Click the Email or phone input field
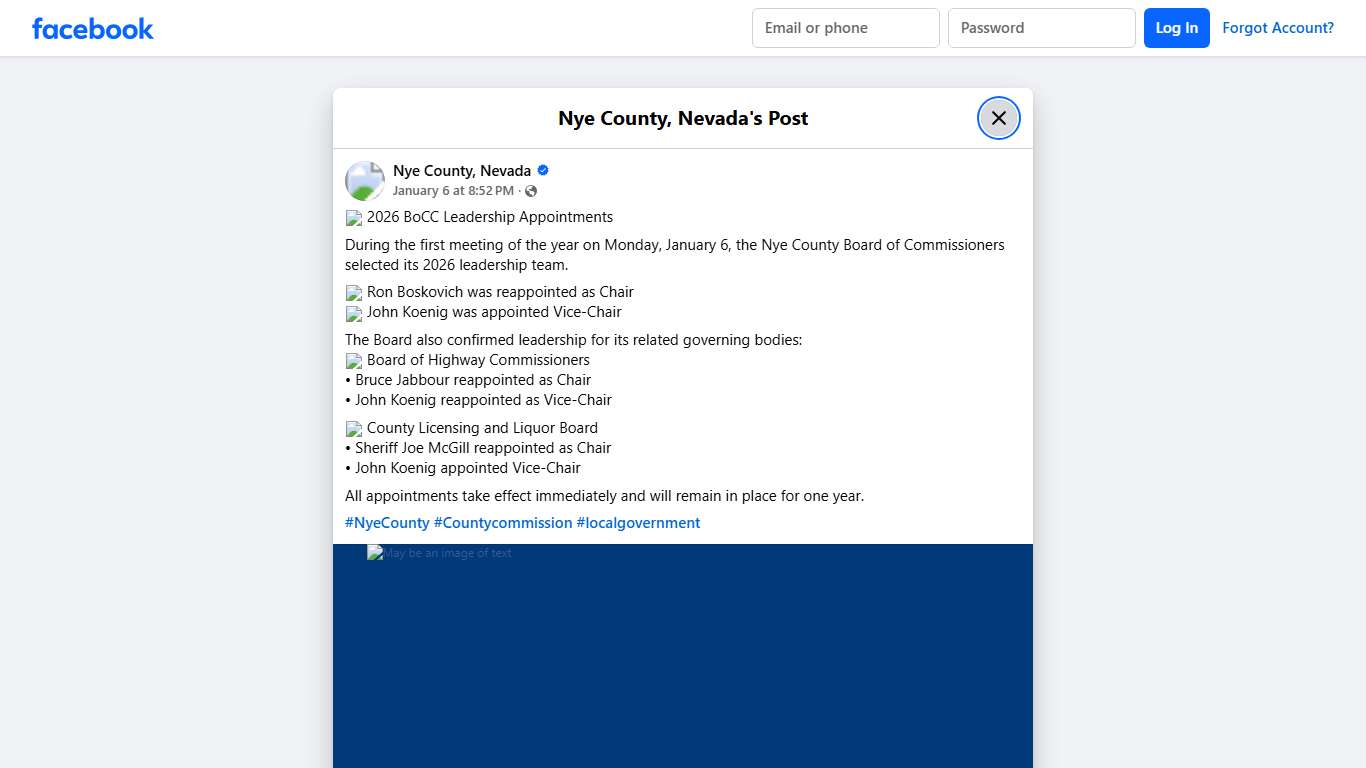1366x768 pixels. point(845,28)
